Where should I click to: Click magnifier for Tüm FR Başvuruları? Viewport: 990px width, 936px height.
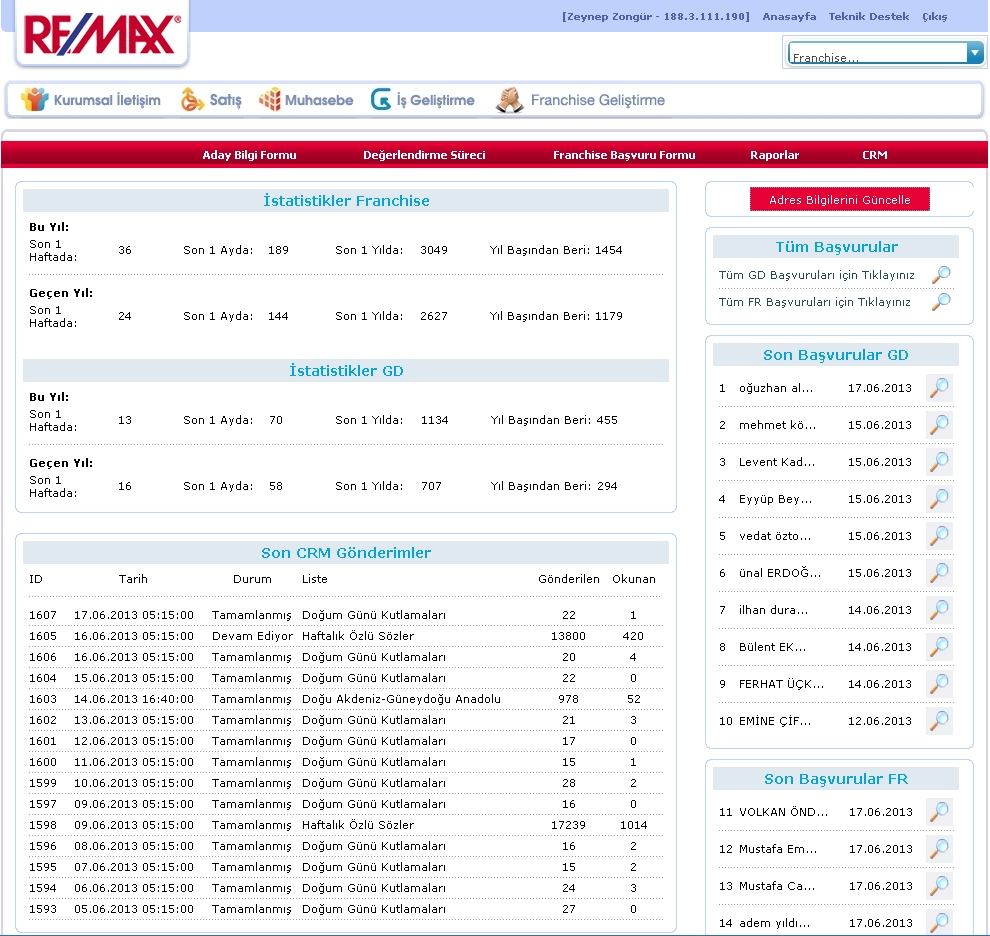pyautogui.click(x=940, y=302)
